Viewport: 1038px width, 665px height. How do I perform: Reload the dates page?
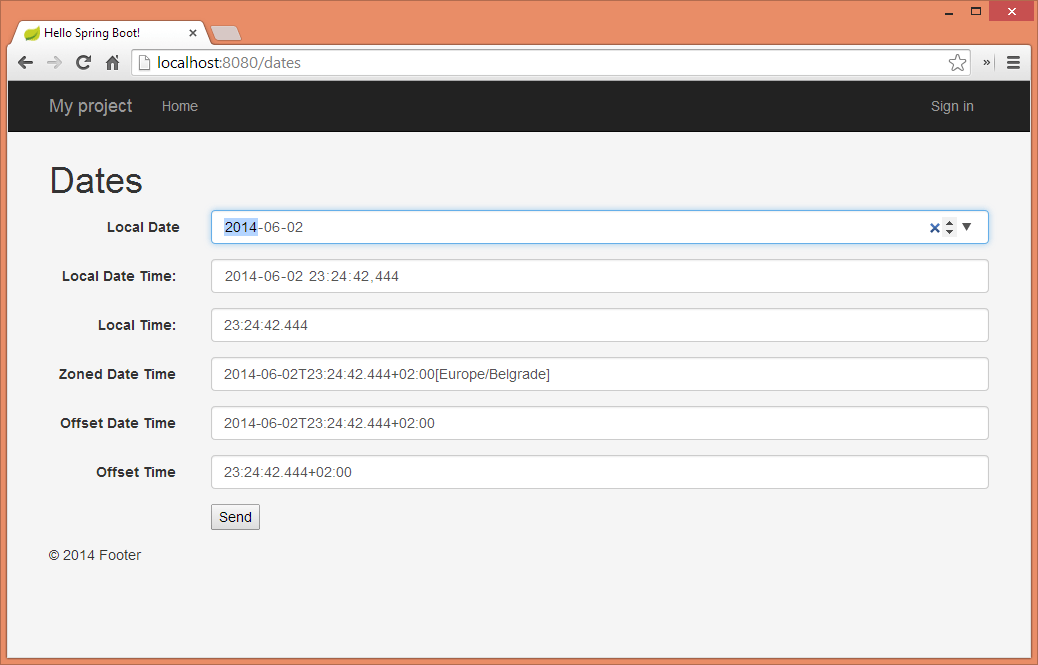[x=83, y=62]
